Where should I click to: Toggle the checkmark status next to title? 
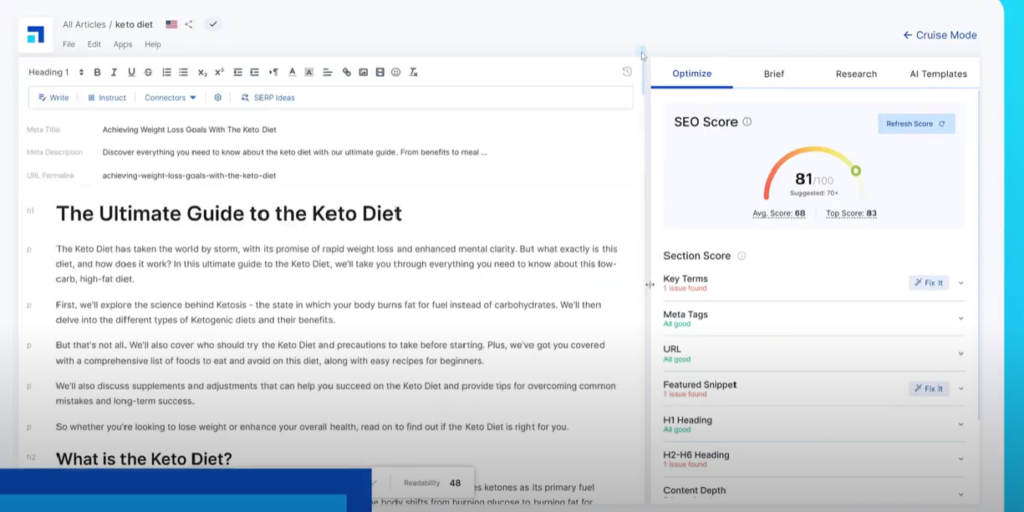click(213, 25)
